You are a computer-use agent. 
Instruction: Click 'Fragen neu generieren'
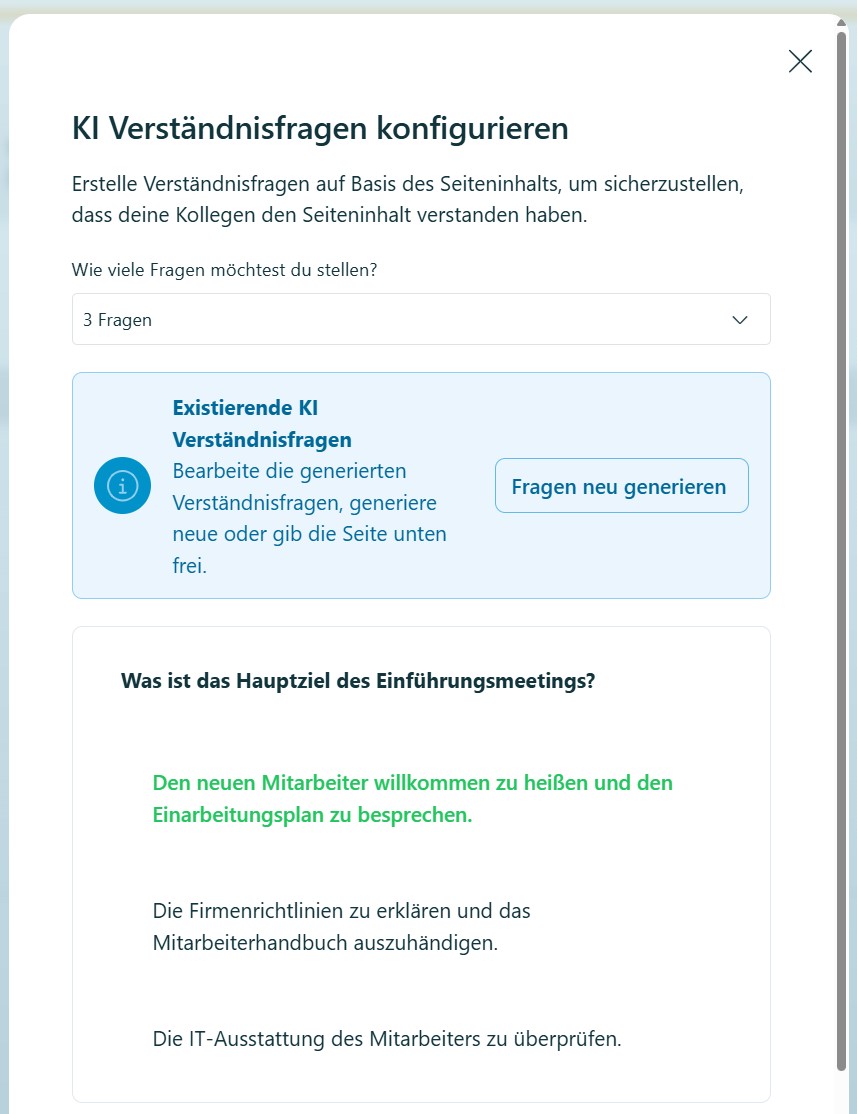coord(621,486)
